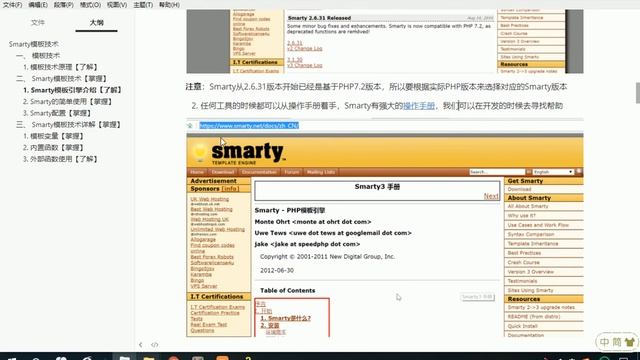Image resolution: width=640 pixels, height=360 pixels.
Task: Jump to outline item 2. 内置函数【掌握】
Action: pyautogui.click(x=53, y=147)
